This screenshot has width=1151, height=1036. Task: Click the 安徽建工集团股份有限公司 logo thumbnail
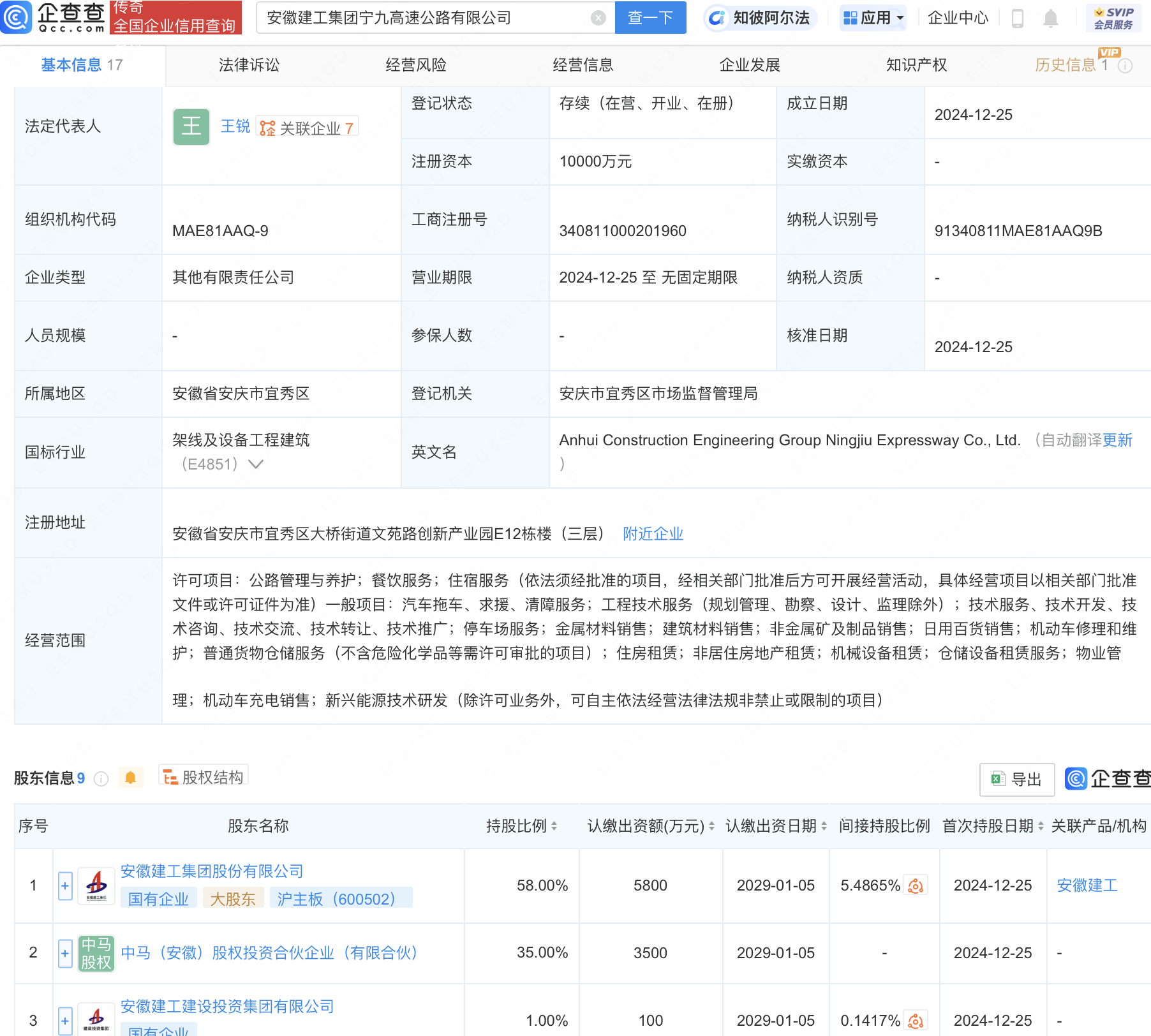coord(96,885)
